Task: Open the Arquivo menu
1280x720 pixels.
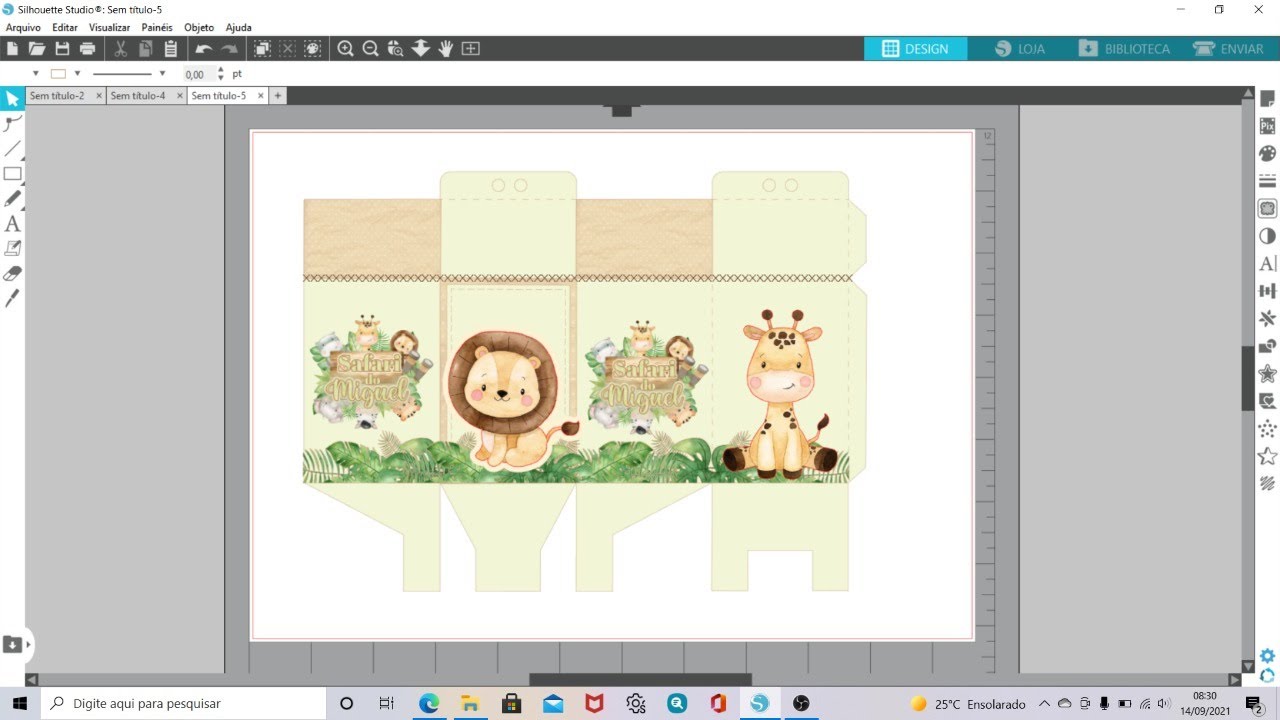Action: [x=23, y=27]
